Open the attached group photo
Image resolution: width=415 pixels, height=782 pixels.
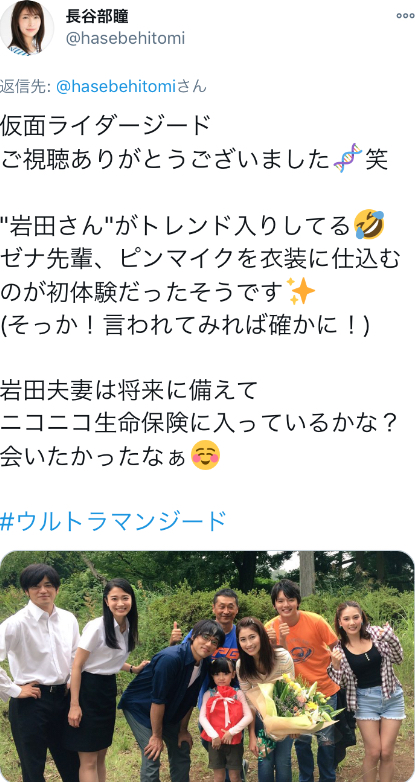[x=207, y=666]
